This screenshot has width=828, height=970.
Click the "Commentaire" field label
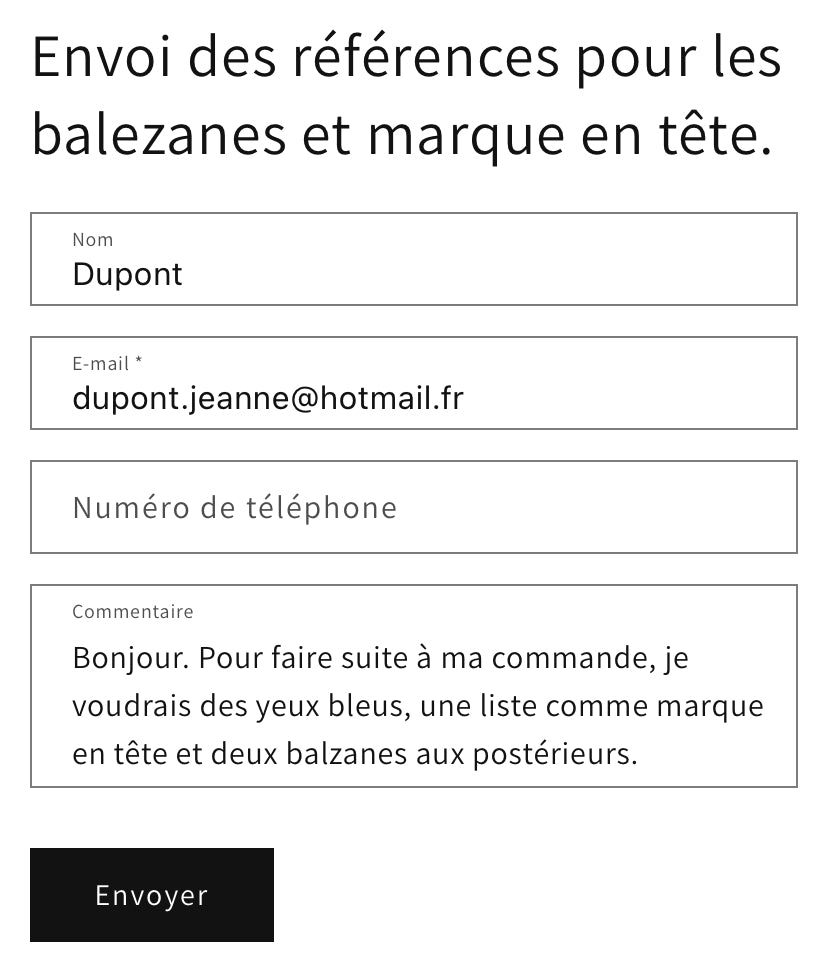pyautogui.click(x=133, y=612)
